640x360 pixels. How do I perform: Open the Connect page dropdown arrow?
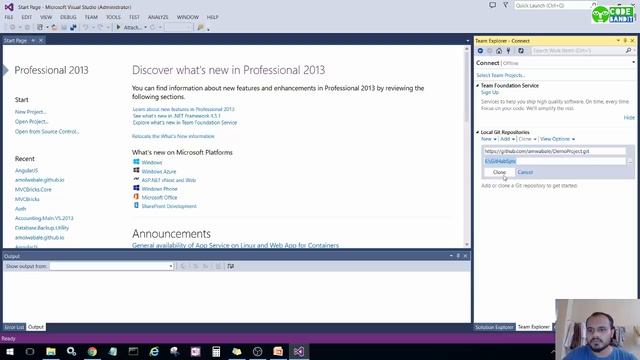coord(633,63)
